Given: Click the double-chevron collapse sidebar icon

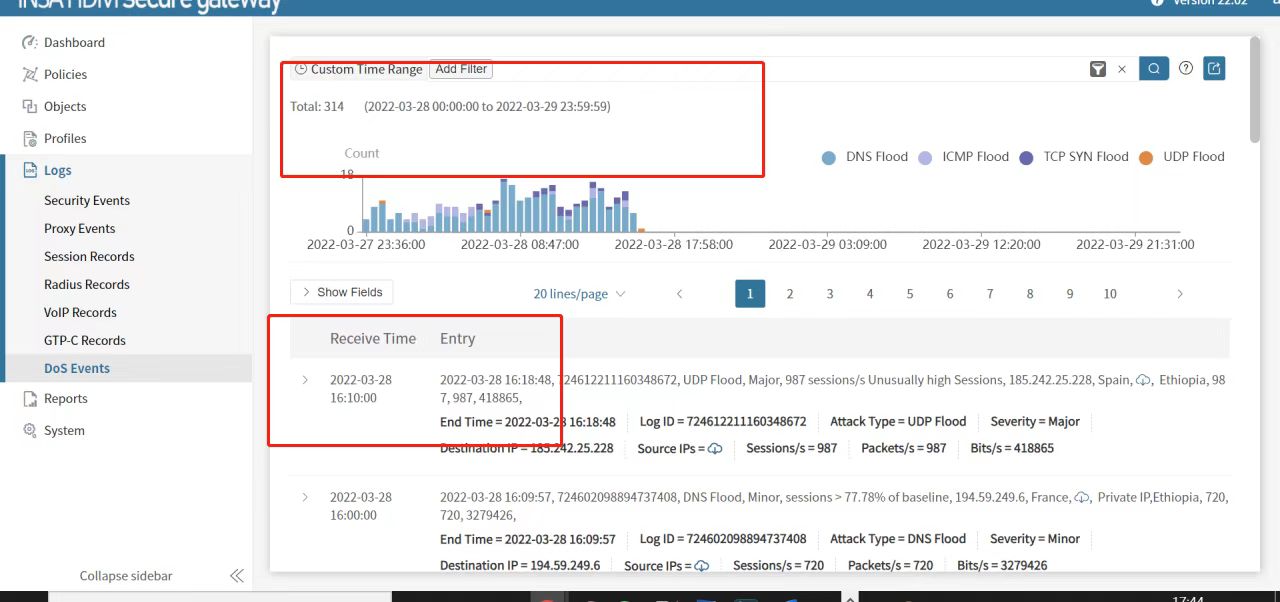Looking at the screenshot, I should [237, 576].
